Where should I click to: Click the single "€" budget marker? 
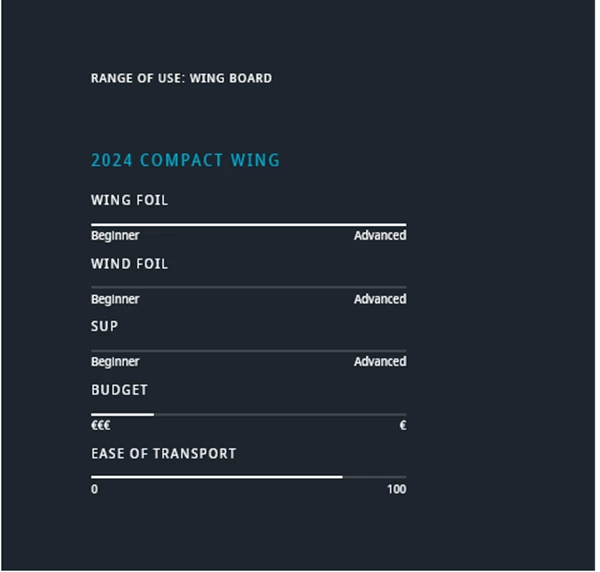[403, 426]
